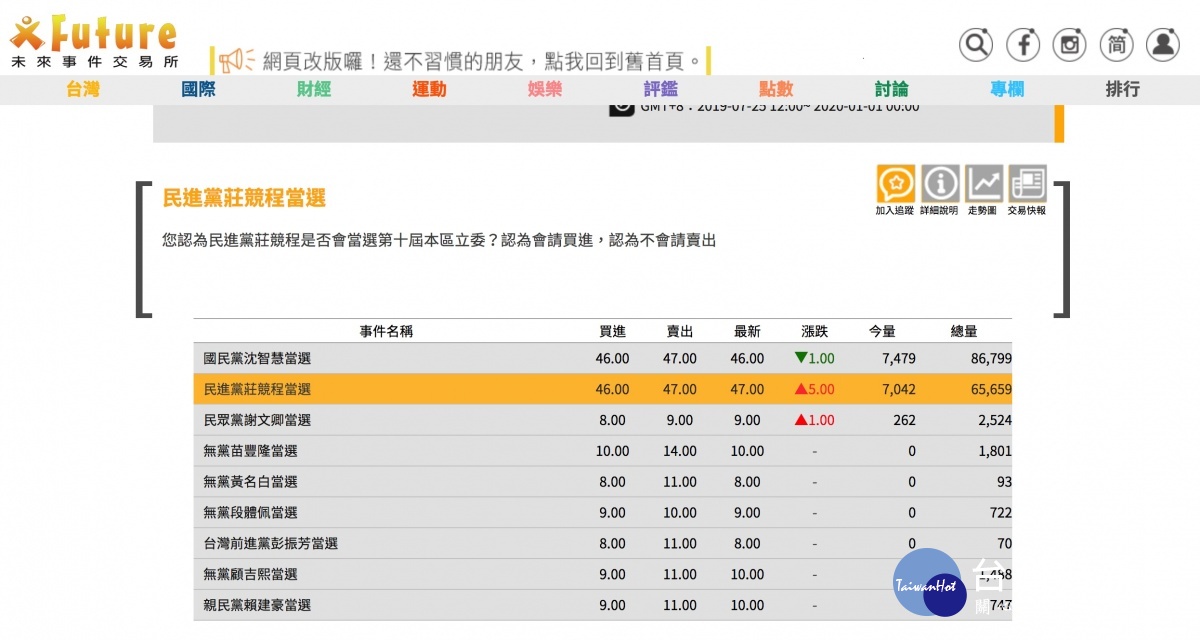Viewport: 1200px width, 640px height.
Task: Click the ▲5.00 change for 莊競程
Action: click(x=814, y=389)
